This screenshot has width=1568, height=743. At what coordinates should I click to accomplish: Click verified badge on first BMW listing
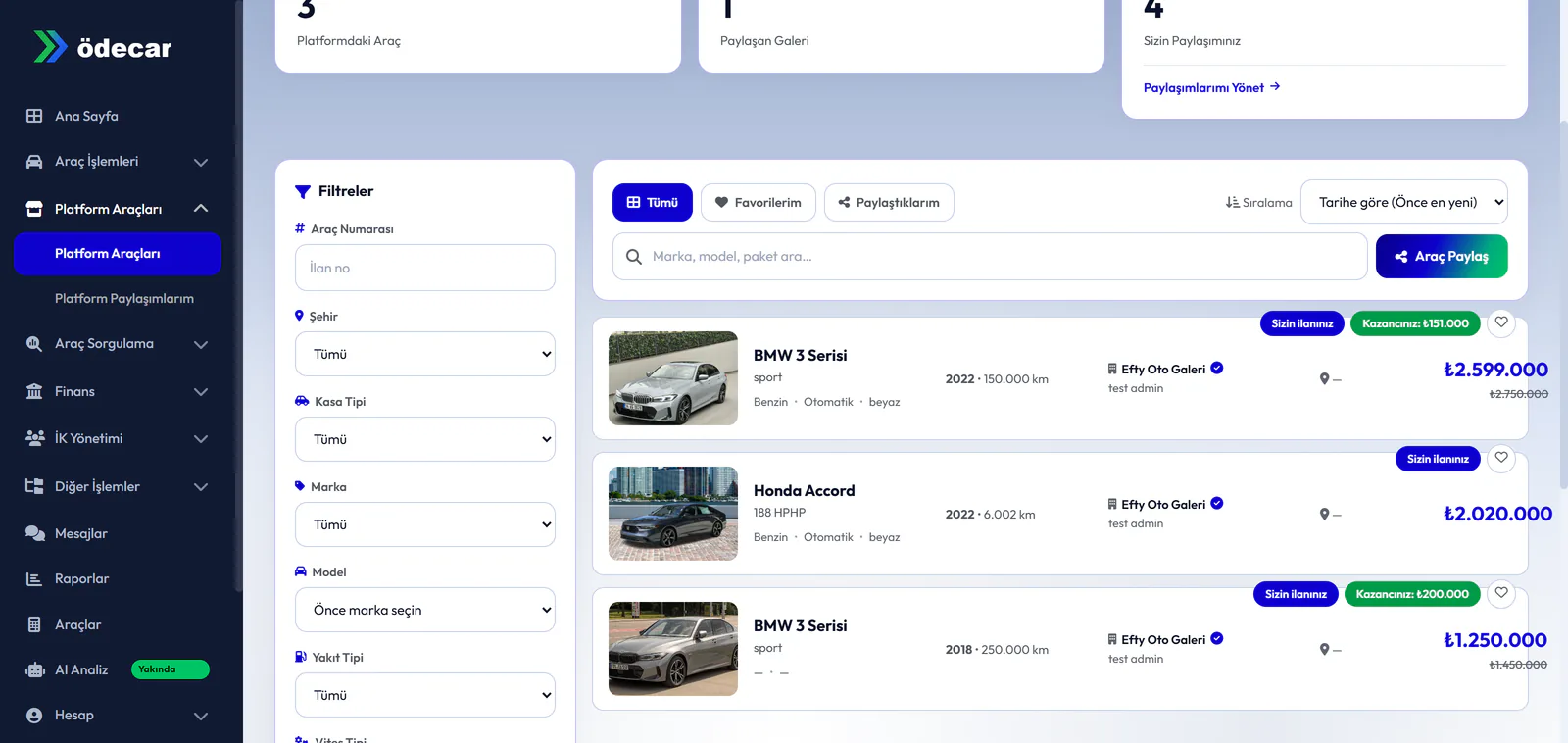tap(1217, 369)
